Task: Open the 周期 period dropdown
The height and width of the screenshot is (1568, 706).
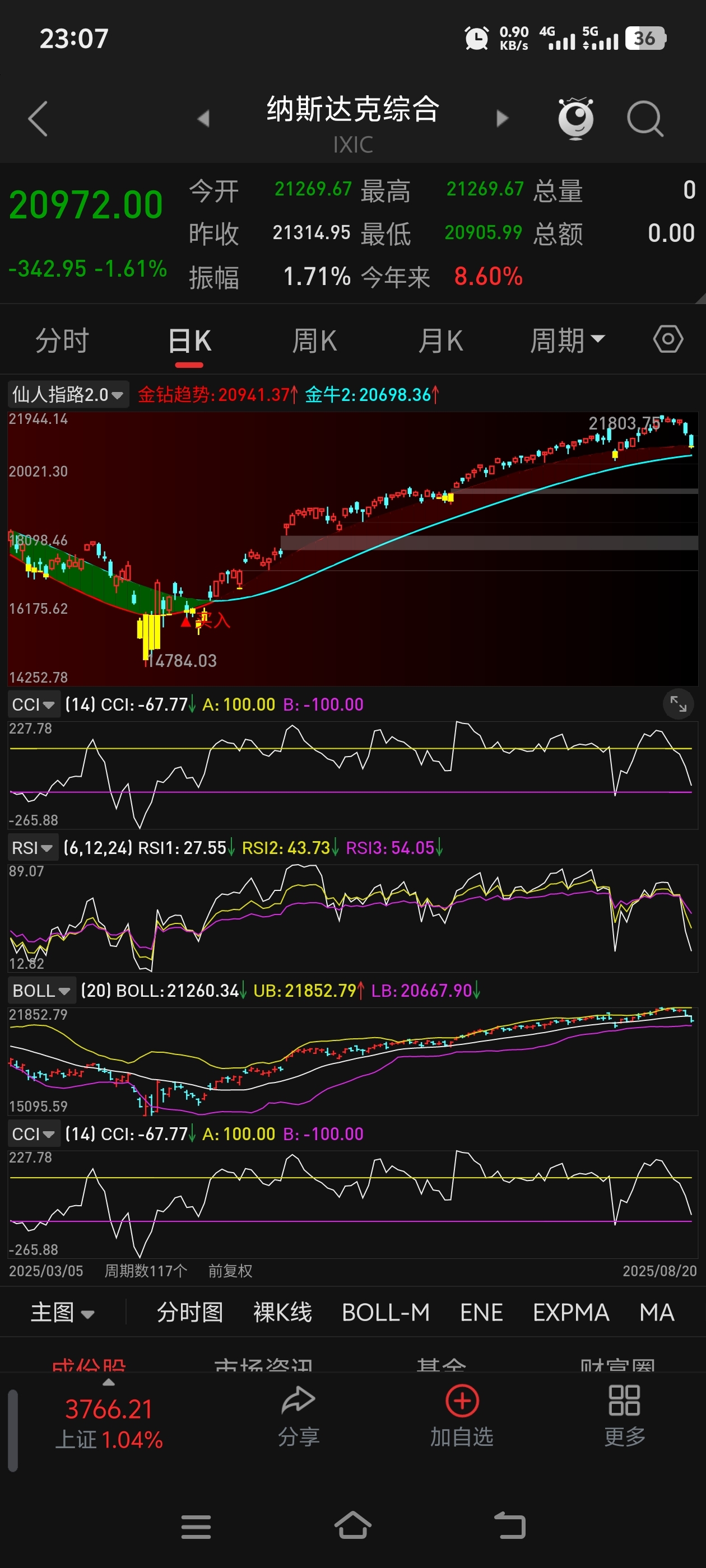Action: click(x=567, y=340)
